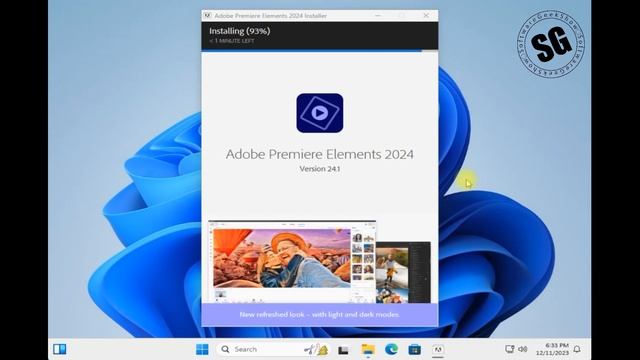Open the Widgets panel in taskbar
The height and width of the screenshot is (360, 640).
pos(60,349)
